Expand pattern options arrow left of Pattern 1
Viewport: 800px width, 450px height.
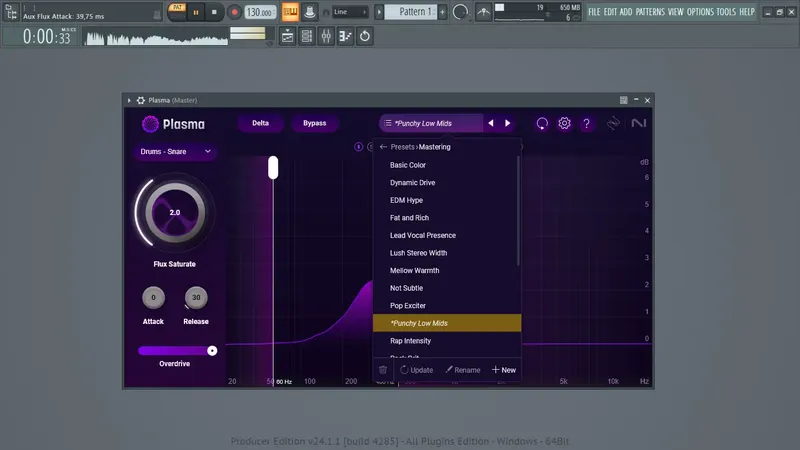pos(379,12)
